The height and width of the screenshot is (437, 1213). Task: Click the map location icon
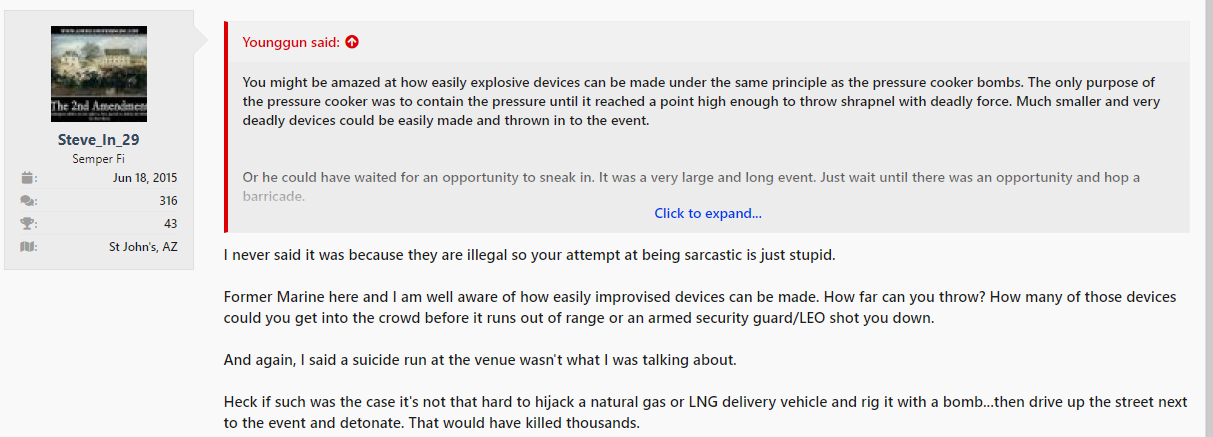coord(28,247)
